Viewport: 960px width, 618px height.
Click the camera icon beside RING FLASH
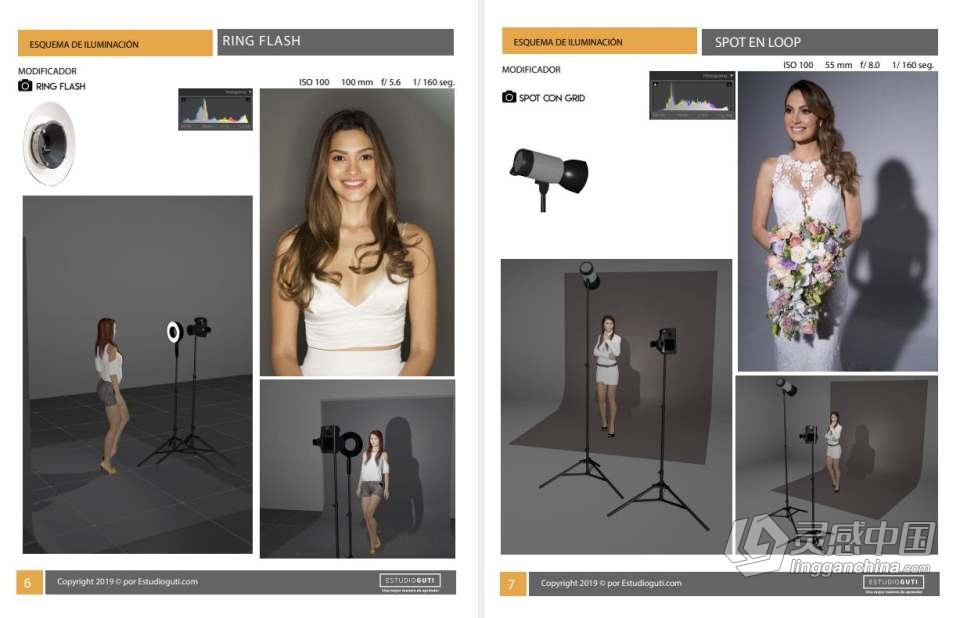25,86
